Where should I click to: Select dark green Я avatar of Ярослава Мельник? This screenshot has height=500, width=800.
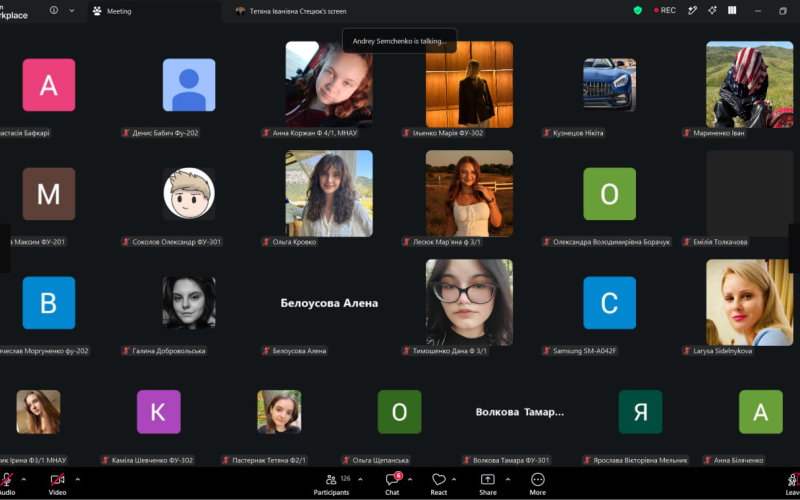click(640, 412)
